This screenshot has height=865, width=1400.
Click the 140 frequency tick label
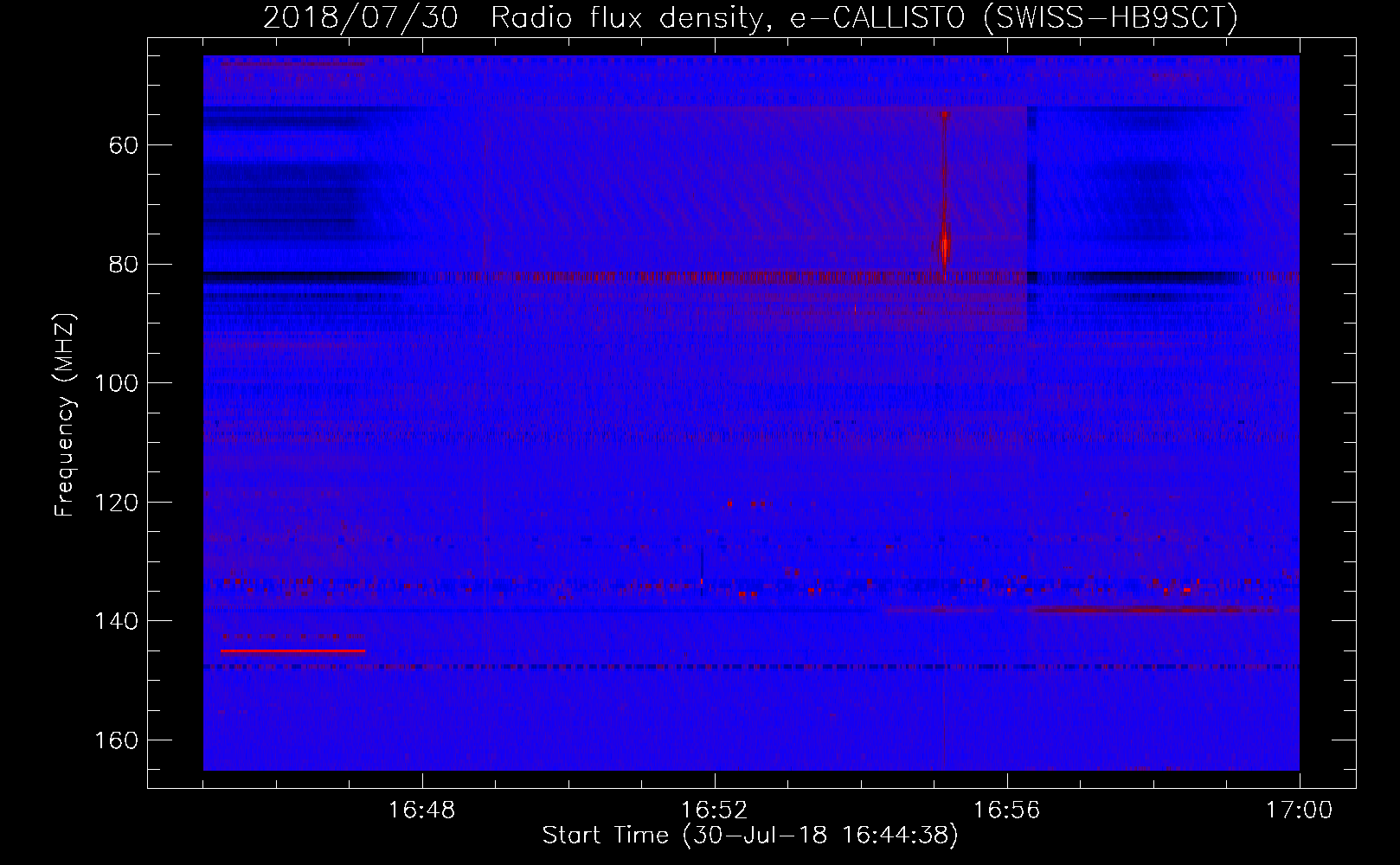tap(116, 621)
